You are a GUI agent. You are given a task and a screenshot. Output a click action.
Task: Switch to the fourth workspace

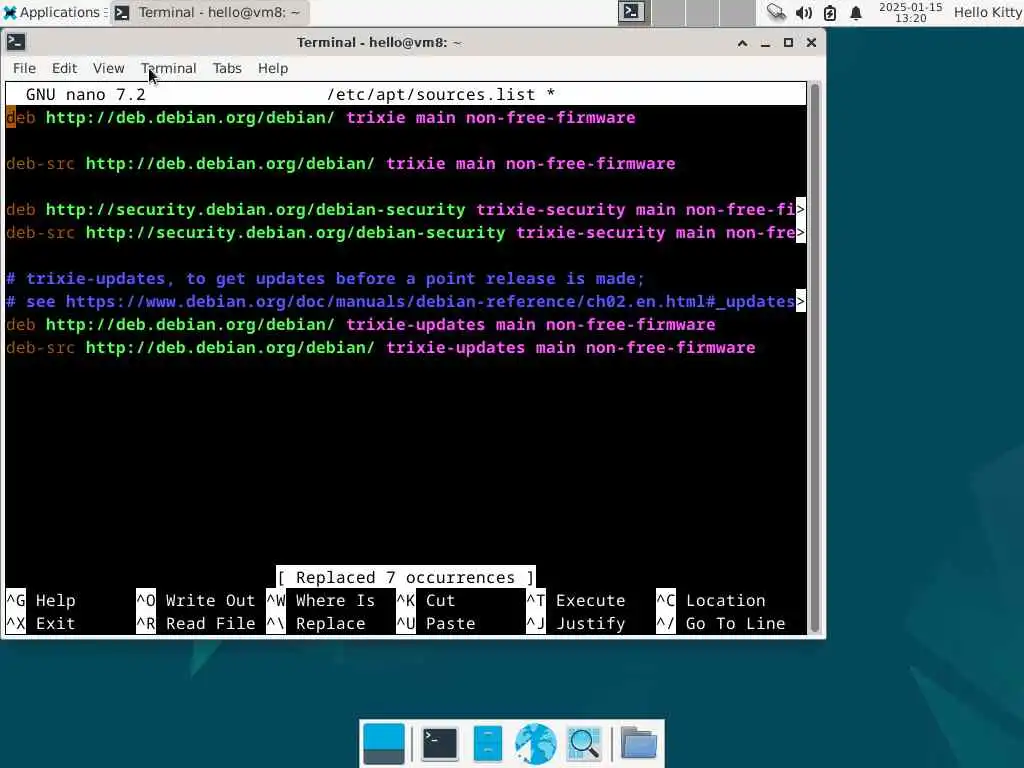pyautogui.click(x=737, y=12)
